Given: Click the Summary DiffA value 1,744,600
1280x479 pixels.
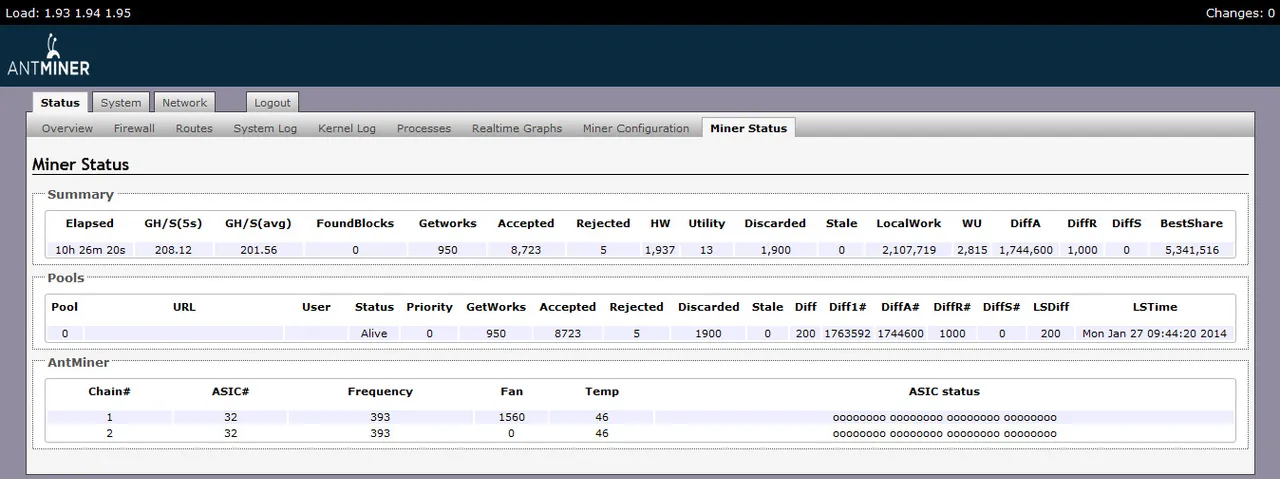Looking at the screenshot, I should pyautogui.click(x=1026, y=250).
